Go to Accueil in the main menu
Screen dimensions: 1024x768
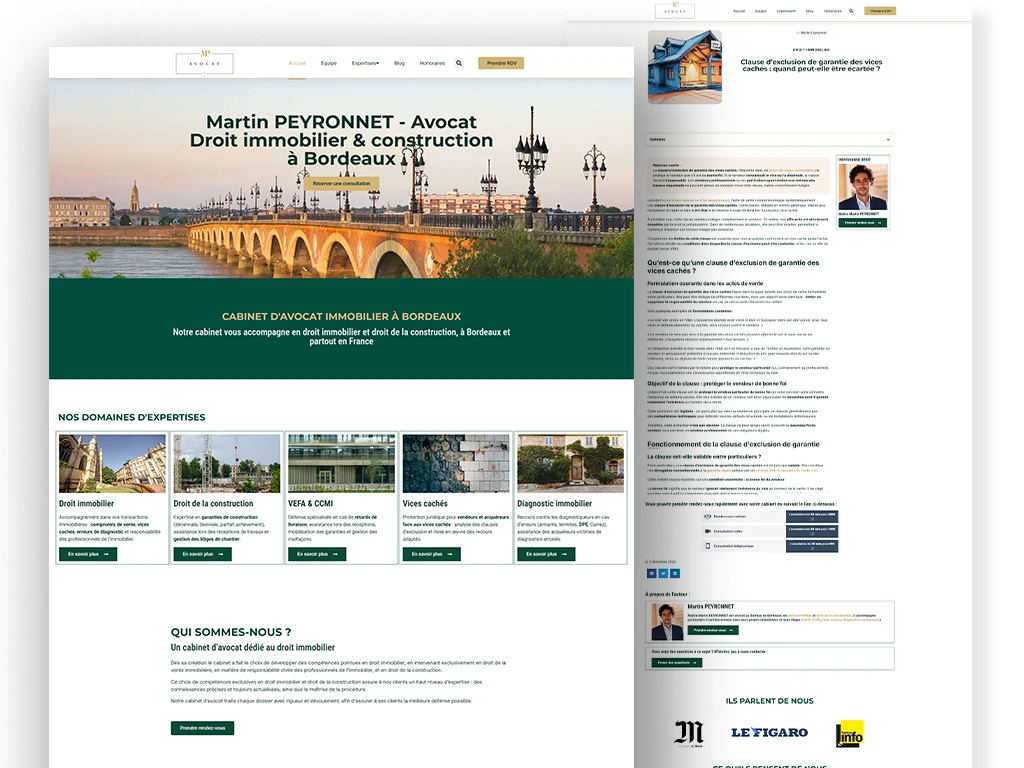coord(297,63)
